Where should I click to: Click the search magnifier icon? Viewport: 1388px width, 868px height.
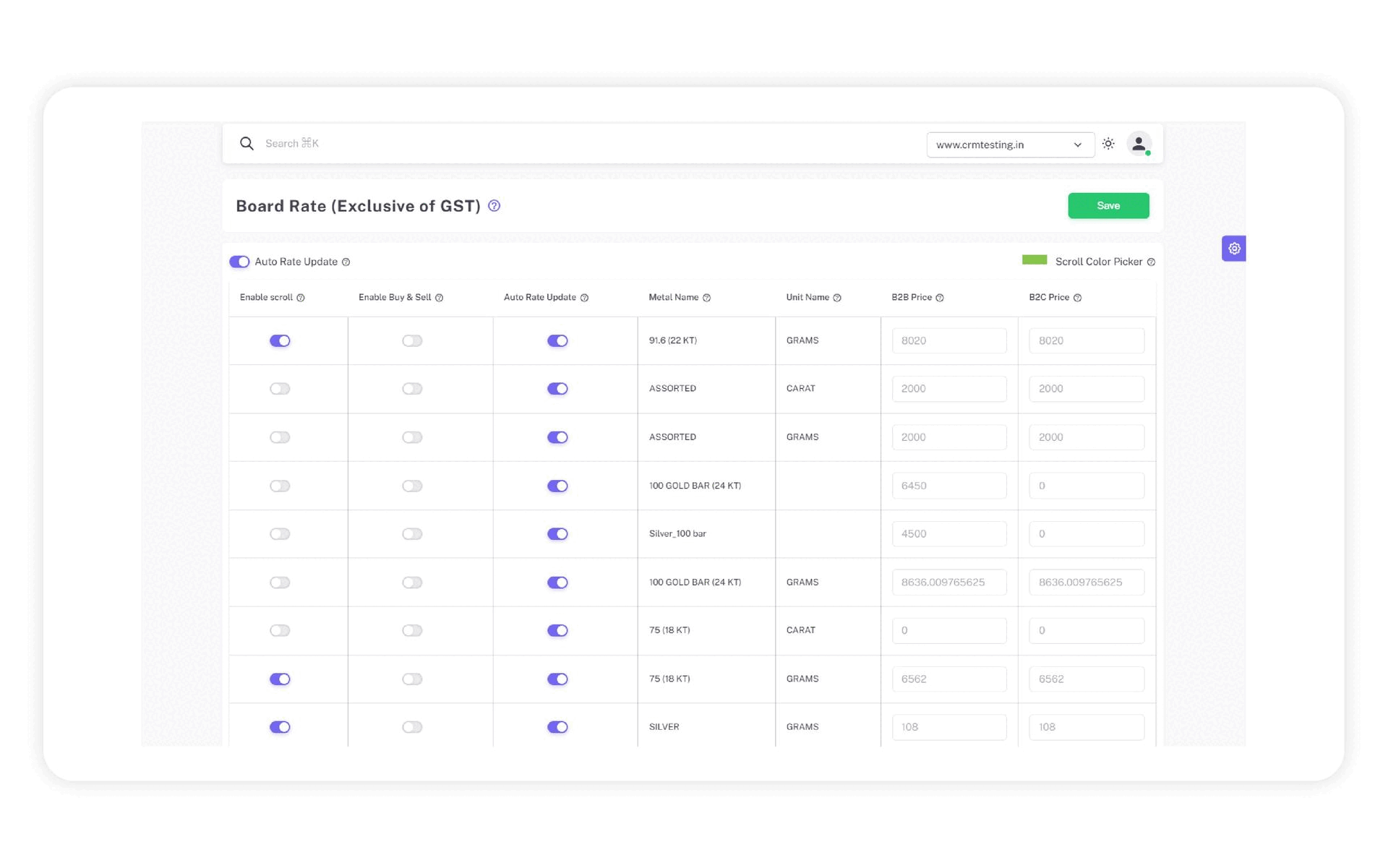[247, 144]
